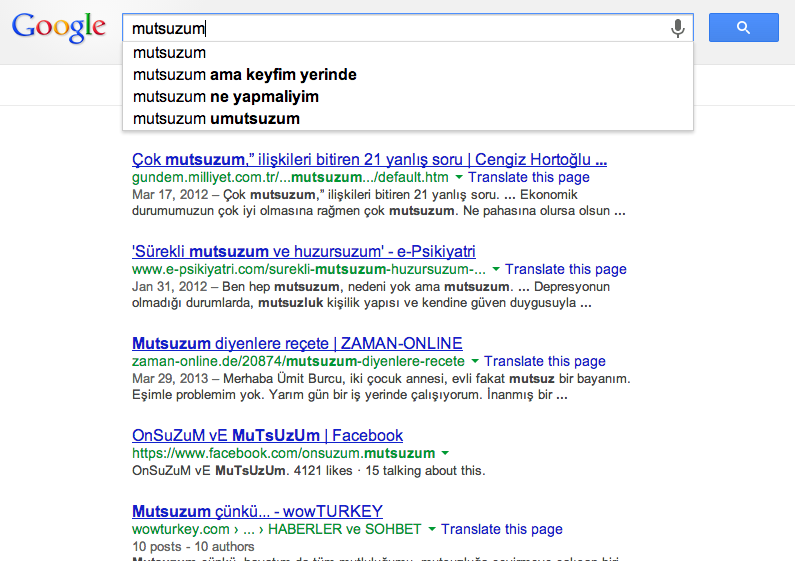Click the green URL 'https://www.facebook.com/onsuzum.mutsuzum'

tap(283, 452)
